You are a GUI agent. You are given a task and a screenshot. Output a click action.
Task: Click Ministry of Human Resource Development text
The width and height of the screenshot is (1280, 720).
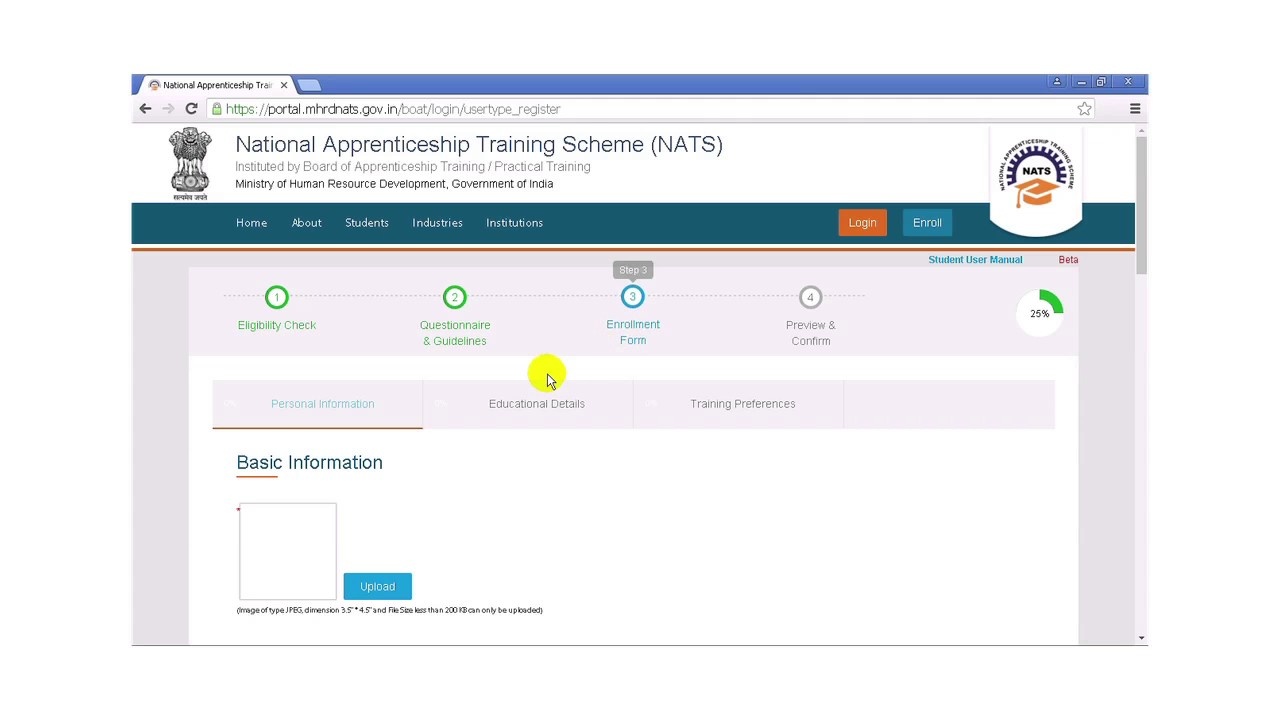(394, 184)
